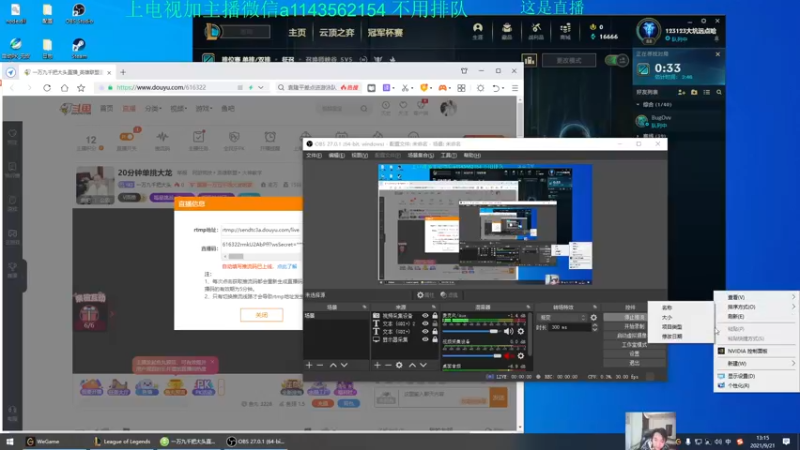Toggle the green switch in League lobby header
Screen dimensions: 800x450
[x=616, y=60]
